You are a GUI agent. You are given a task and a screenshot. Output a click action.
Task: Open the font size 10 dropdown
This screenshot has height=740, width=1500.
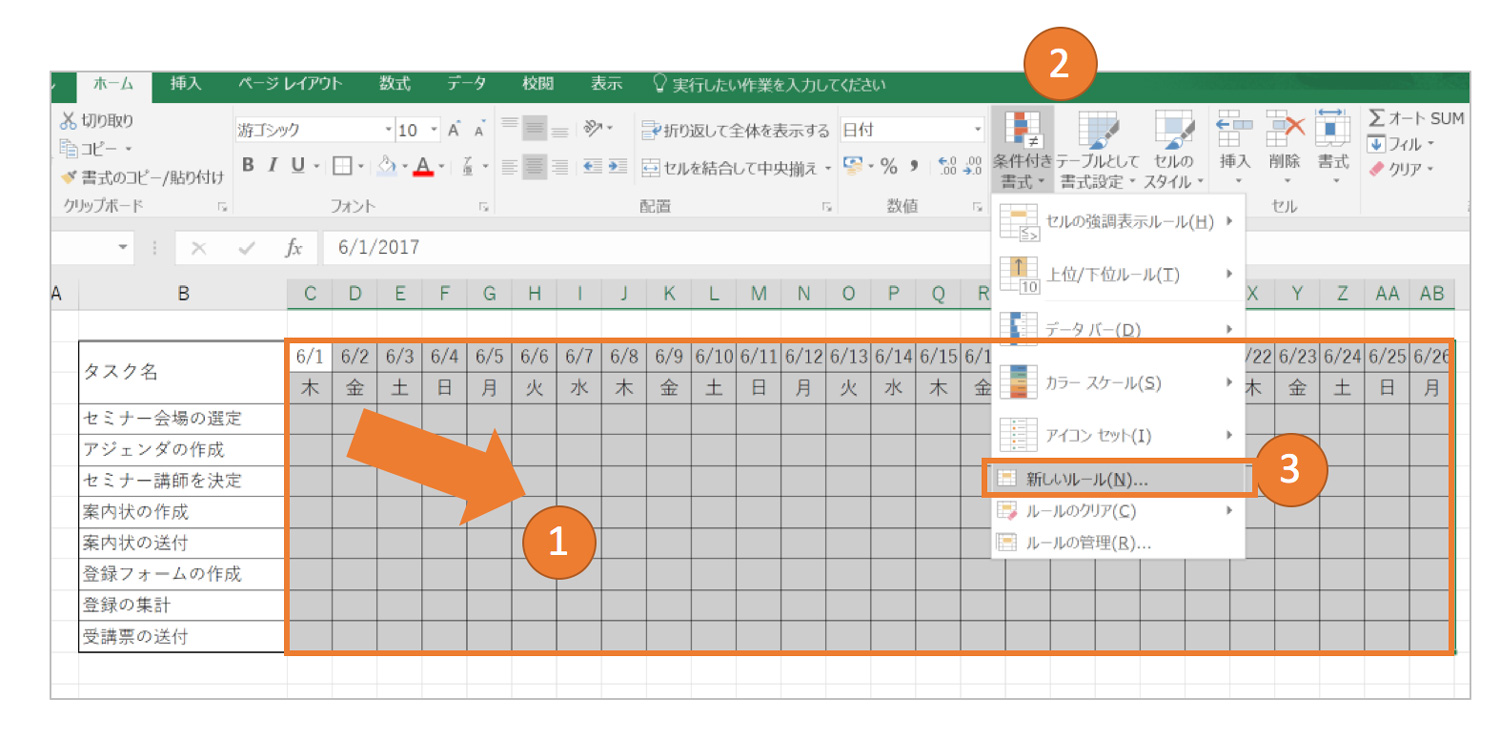pos(434,130)
